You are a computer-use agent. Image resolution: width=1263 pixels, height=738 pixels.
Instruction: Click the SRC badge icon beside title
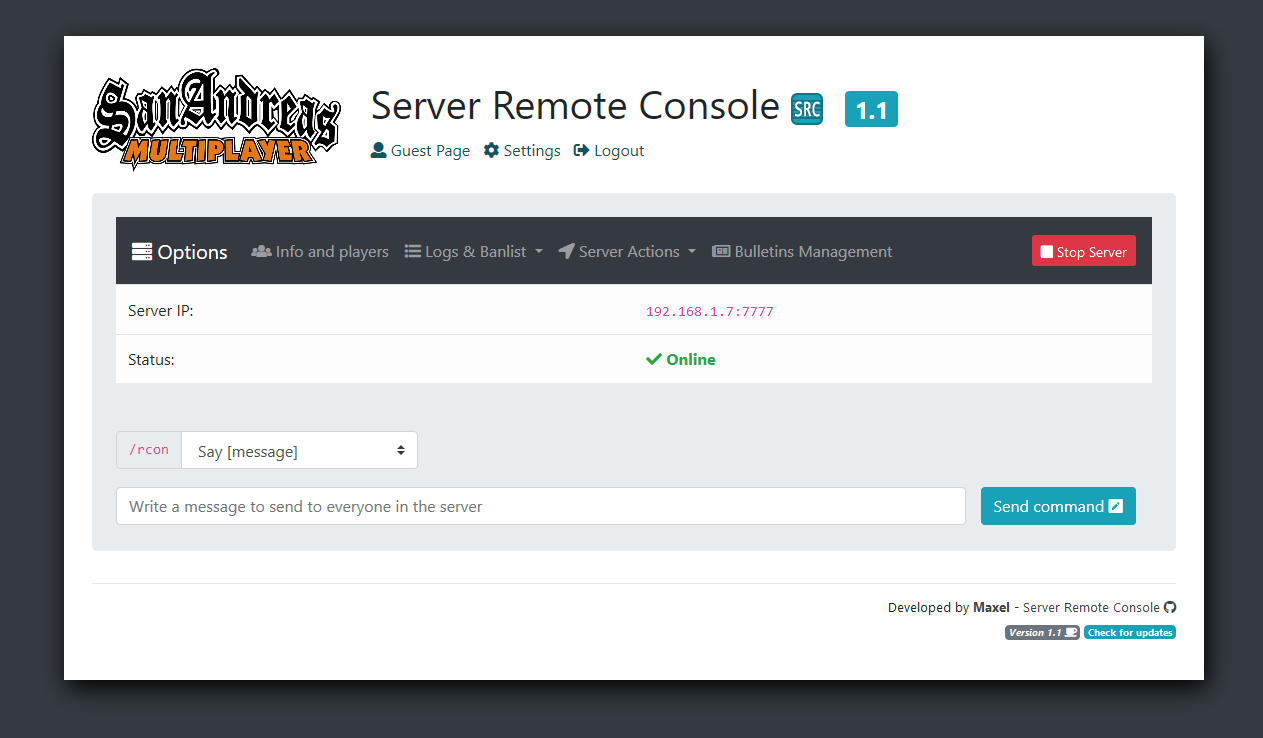click(807, 108)
